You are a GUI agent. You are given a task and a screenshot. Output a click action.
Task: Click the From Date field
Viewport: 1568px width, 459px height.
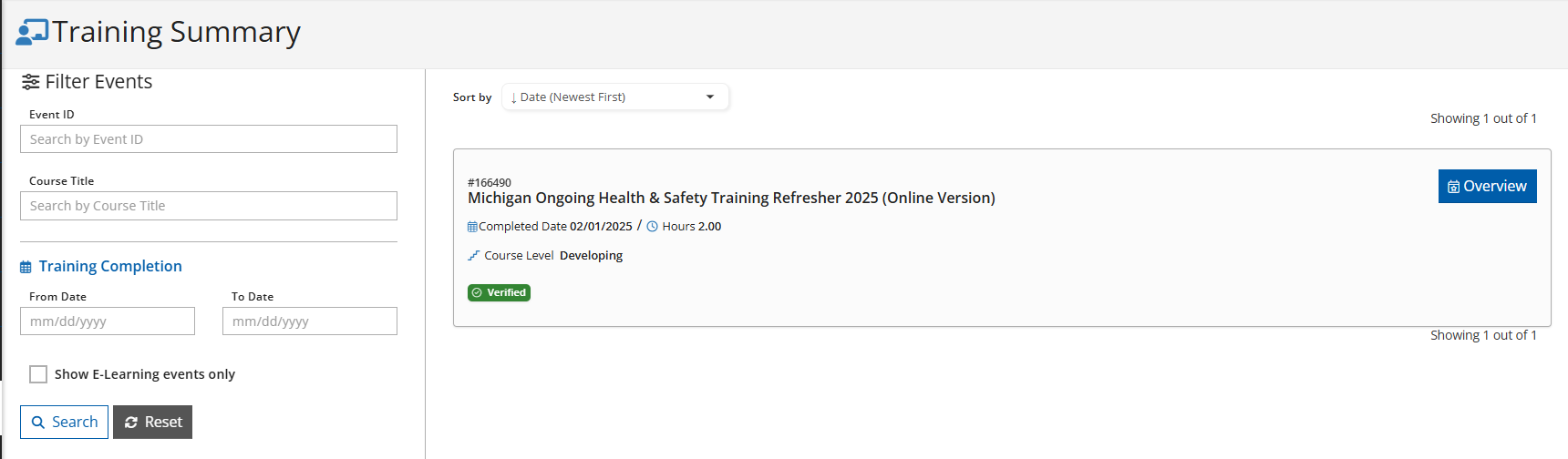click(108, 321)
